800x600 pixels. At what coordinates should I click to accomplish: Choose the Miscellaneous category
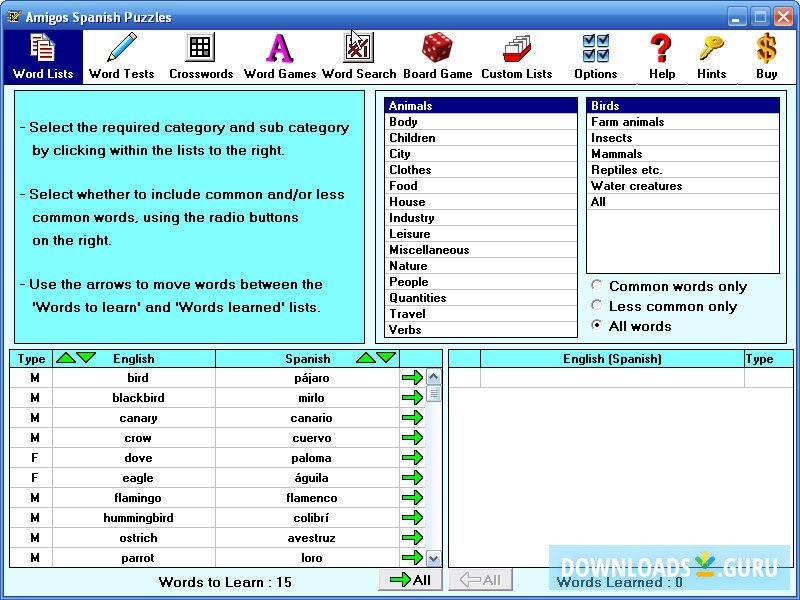tap(480, 249)
